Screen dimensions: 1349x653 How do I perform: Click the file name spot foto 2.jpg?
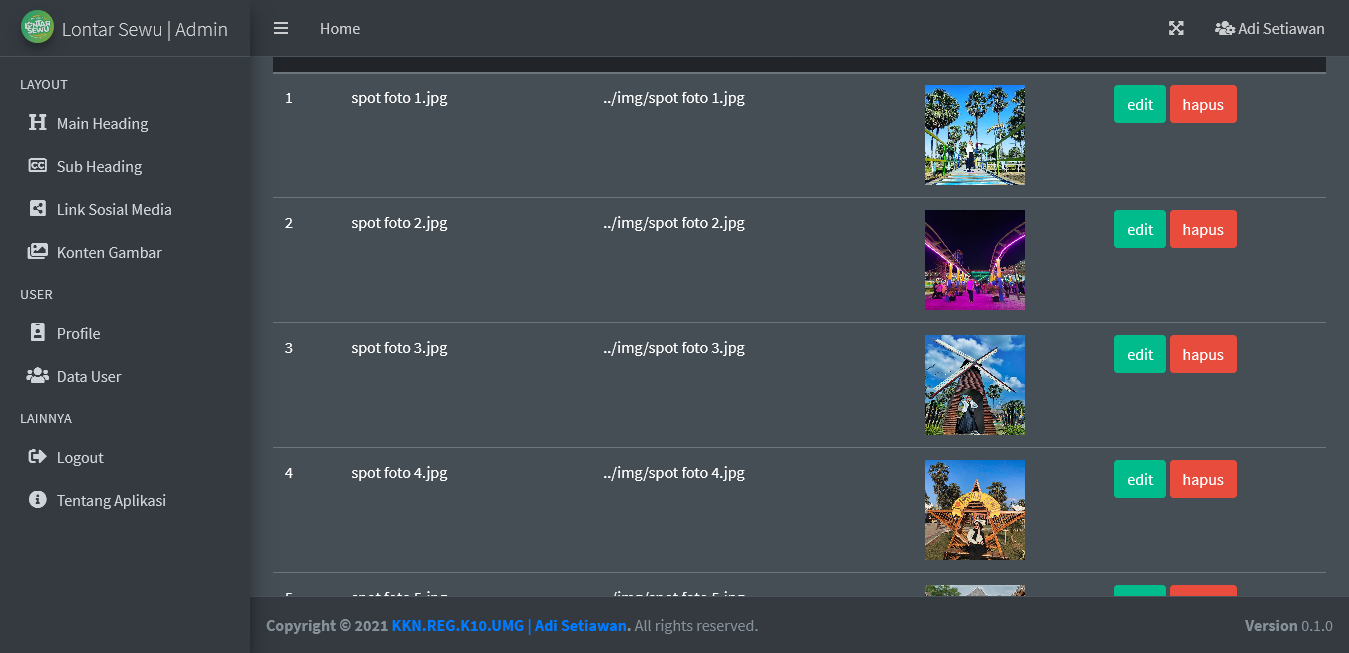point(399,223)
